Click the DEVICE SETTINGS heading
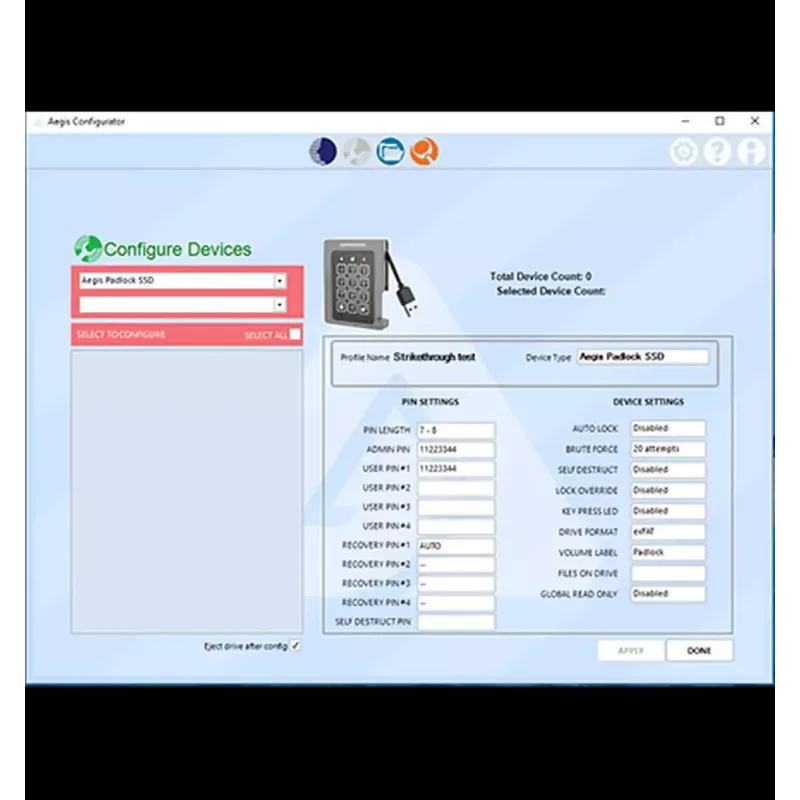This screenshot has height=800, width=800. (x=648, y=402)
